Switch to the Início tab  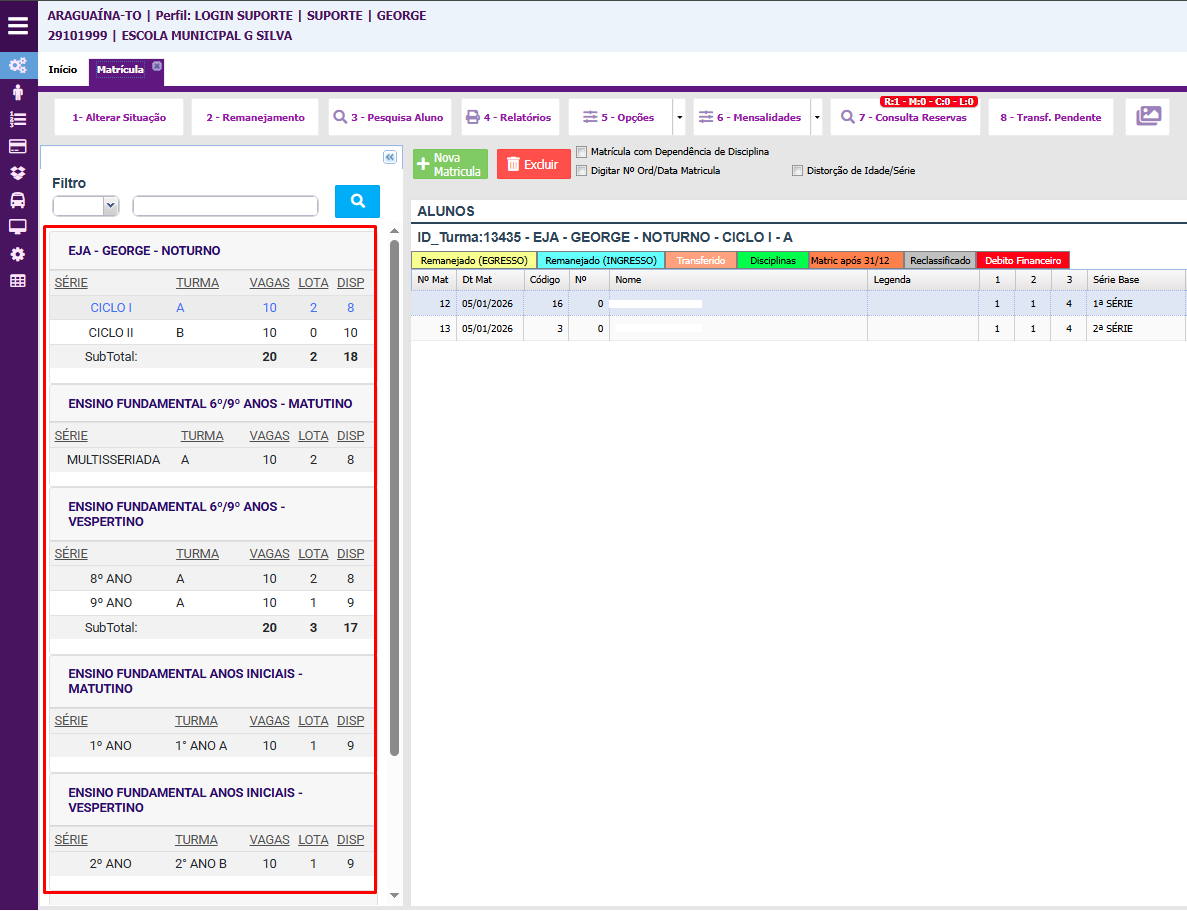(x=62, y=70)
